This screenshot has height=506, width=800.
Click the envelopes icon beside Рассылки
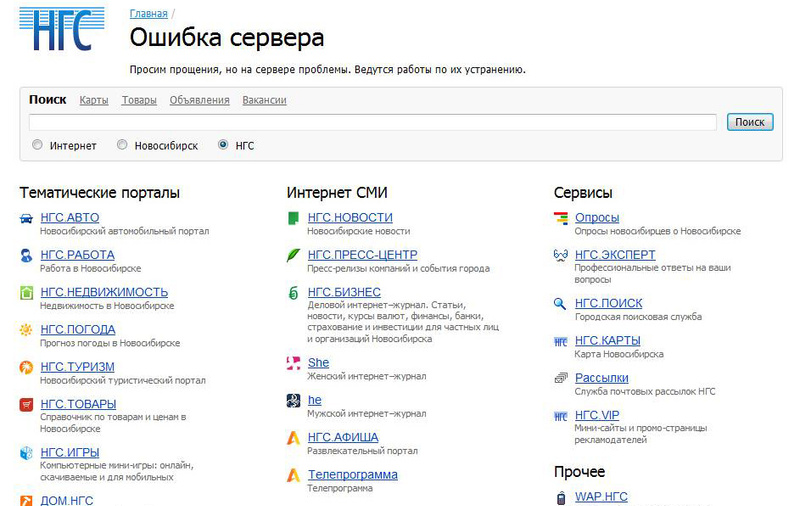click(x=561, y=378)
